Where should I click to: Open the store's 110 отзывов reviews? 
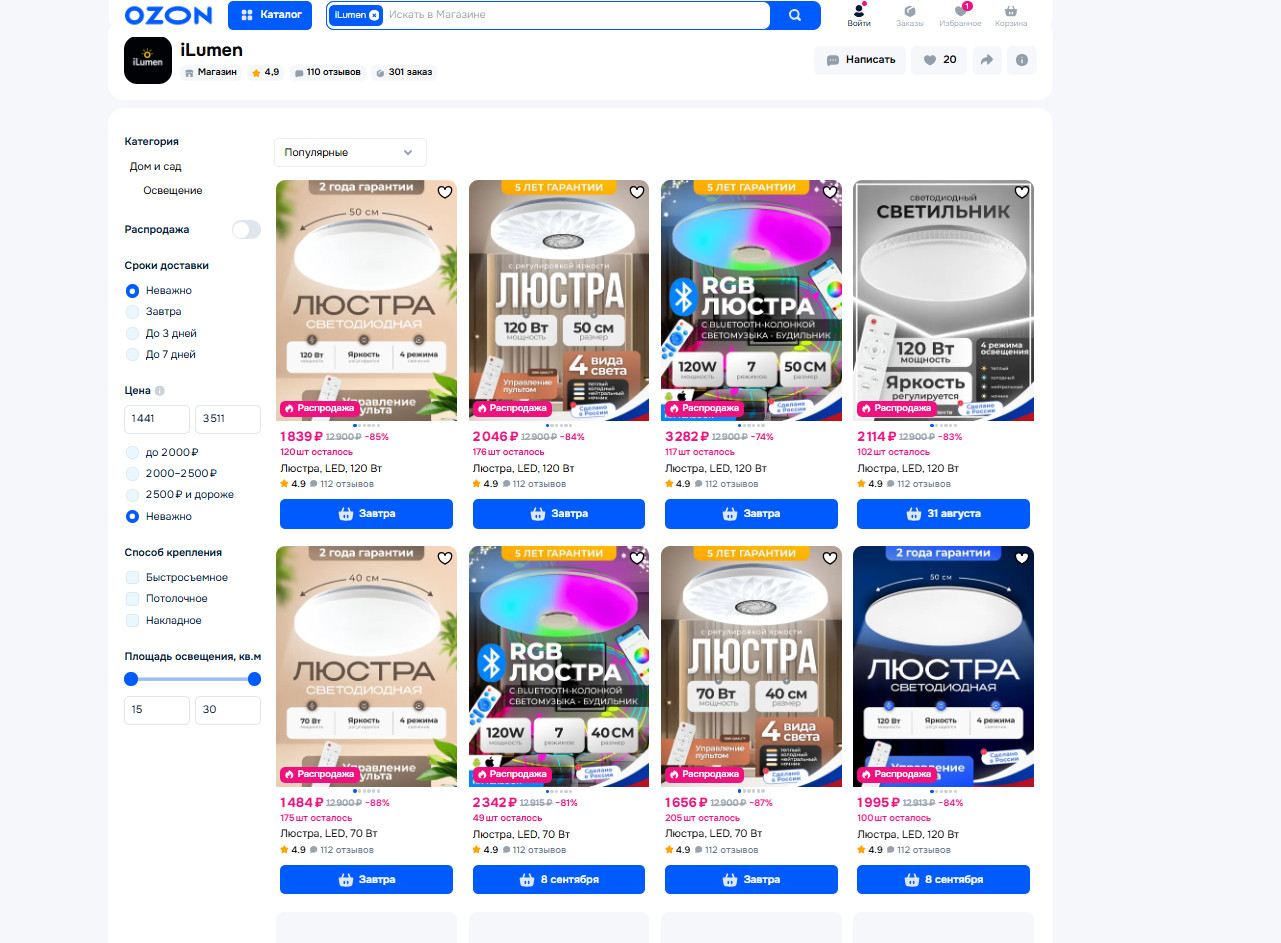click(x=327, y=73)
